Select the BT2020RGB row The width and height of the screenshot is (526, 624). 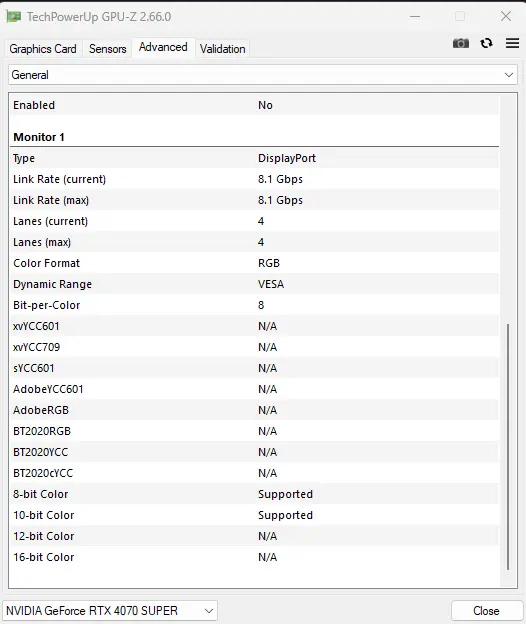[255, 431]
